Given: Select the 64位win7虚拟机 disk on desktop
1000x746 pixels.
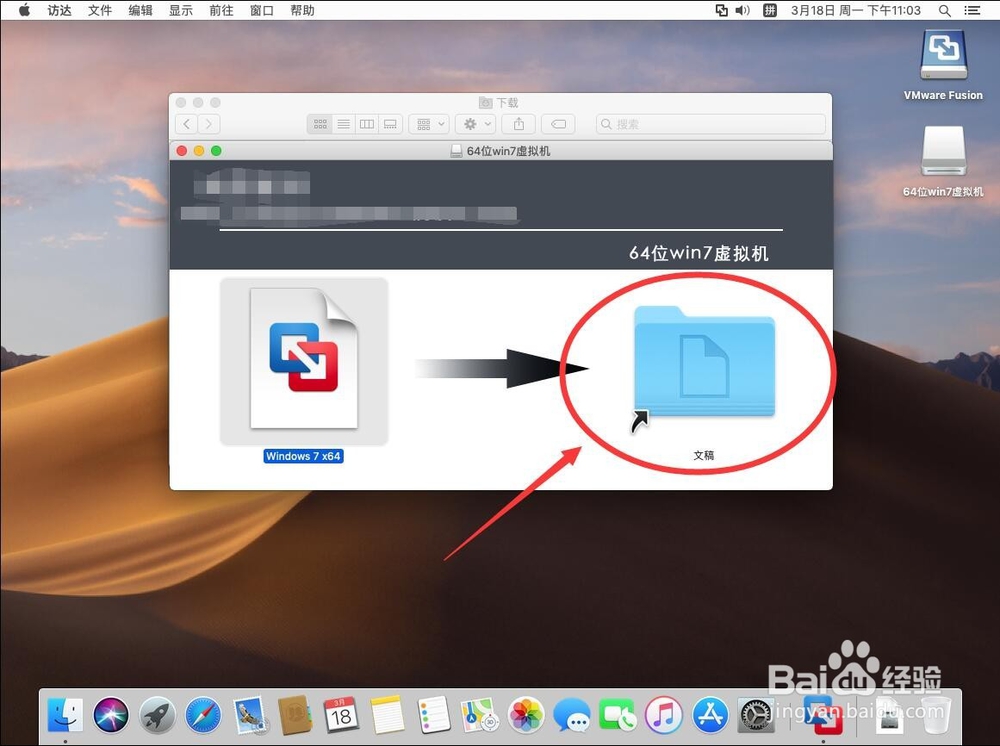Looking at the screenshot, I should (x=943, y=152).
